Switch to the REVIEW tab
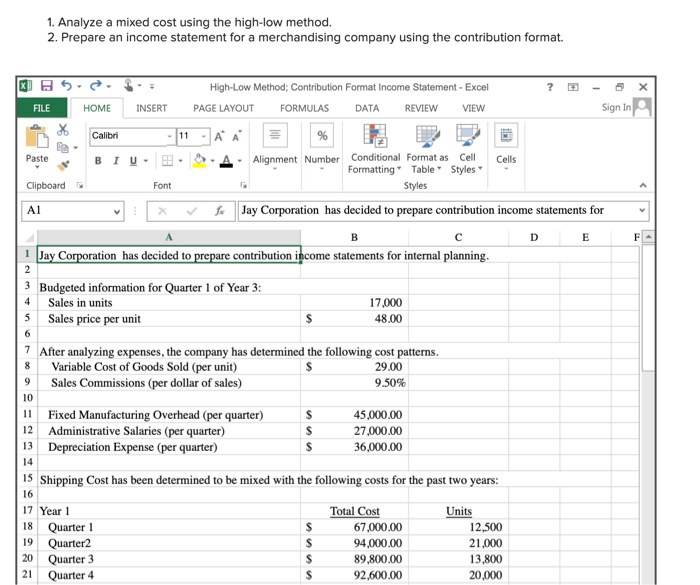Image resolution: width=700 pixels, height=585 pixels. coord(421,108)
